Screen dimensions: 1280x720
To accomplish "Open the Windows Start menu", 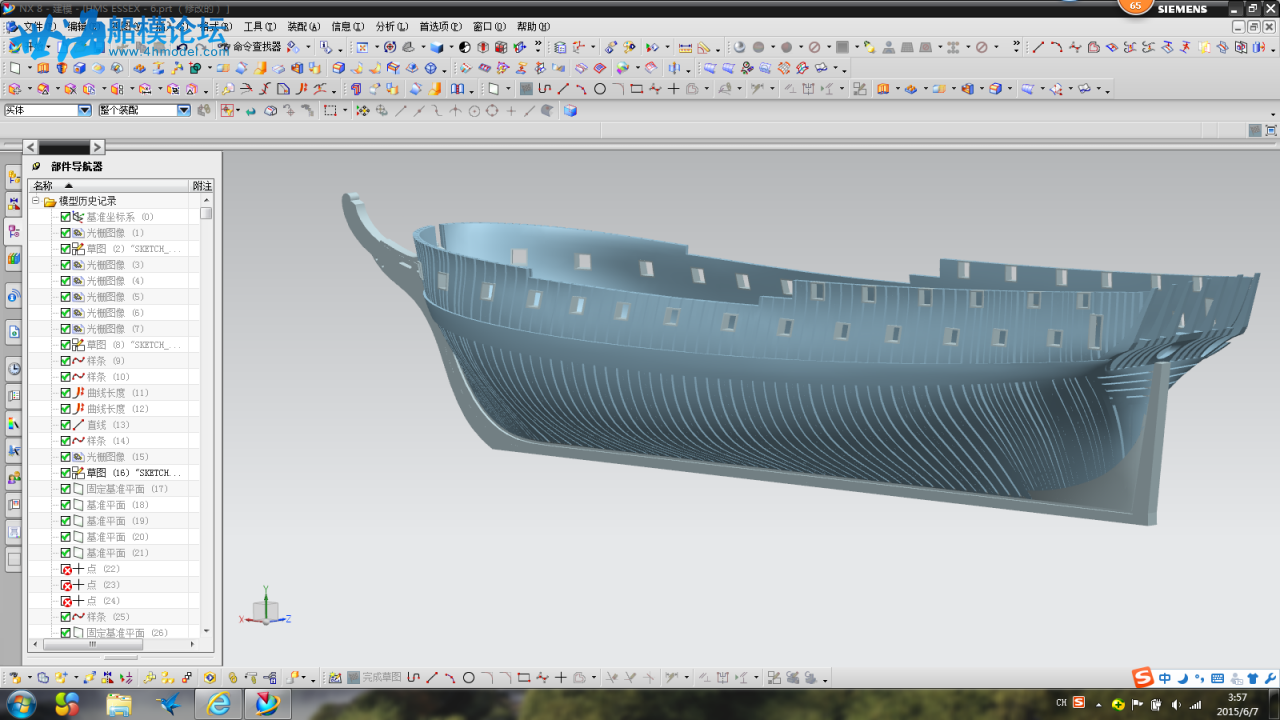I will pos(22,704).
